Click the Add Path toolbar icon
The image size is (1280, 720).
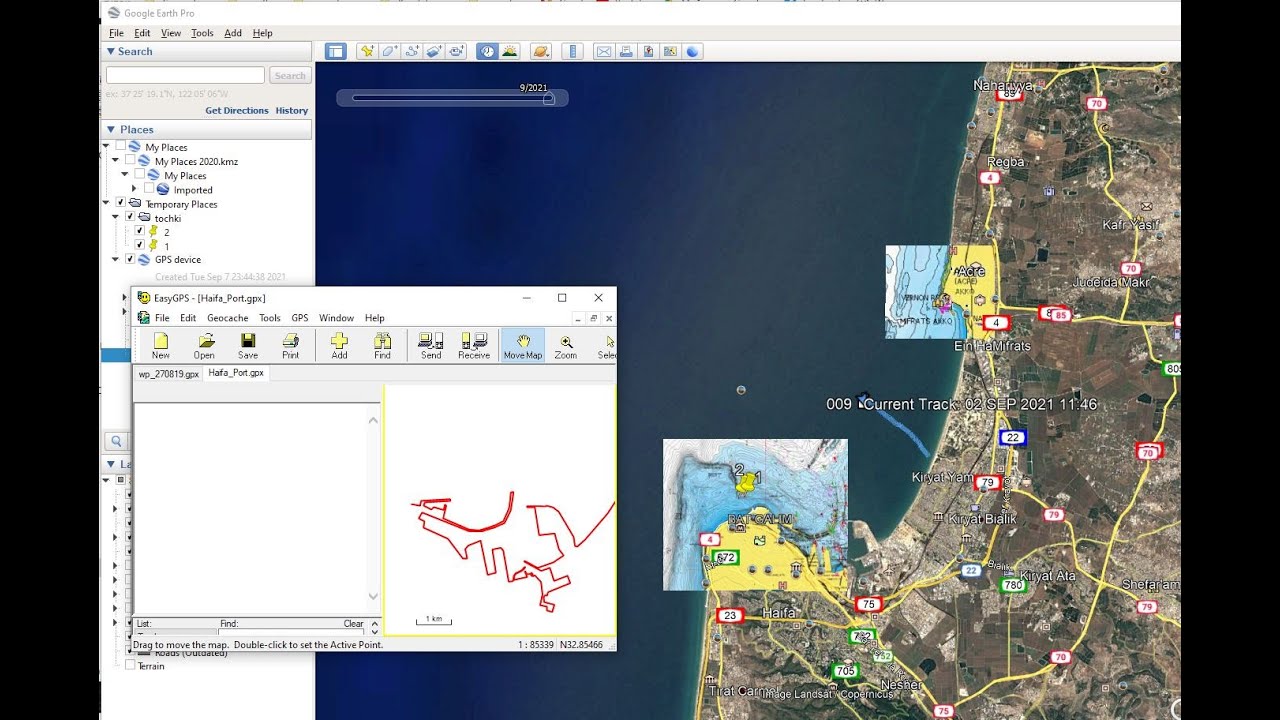411,51
